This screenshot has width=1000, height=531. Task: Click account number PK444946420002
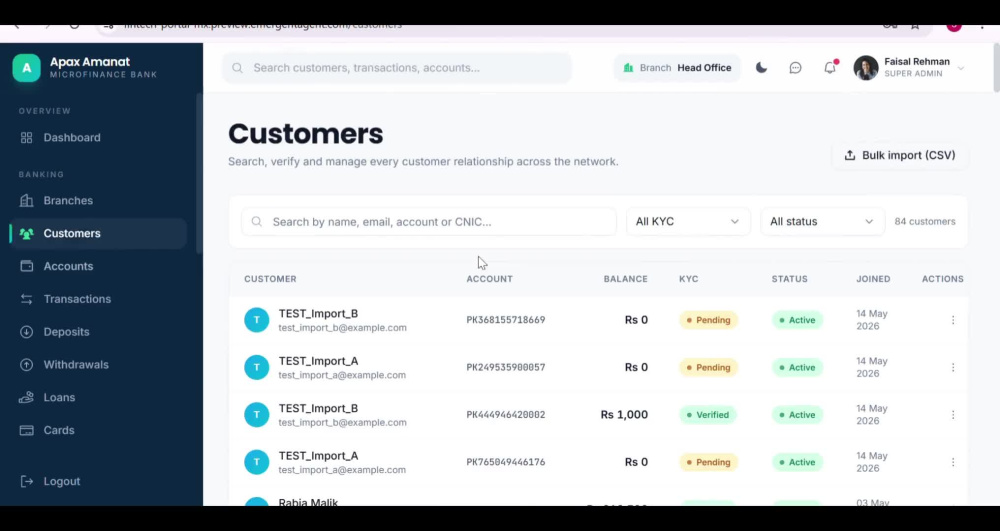506,415
